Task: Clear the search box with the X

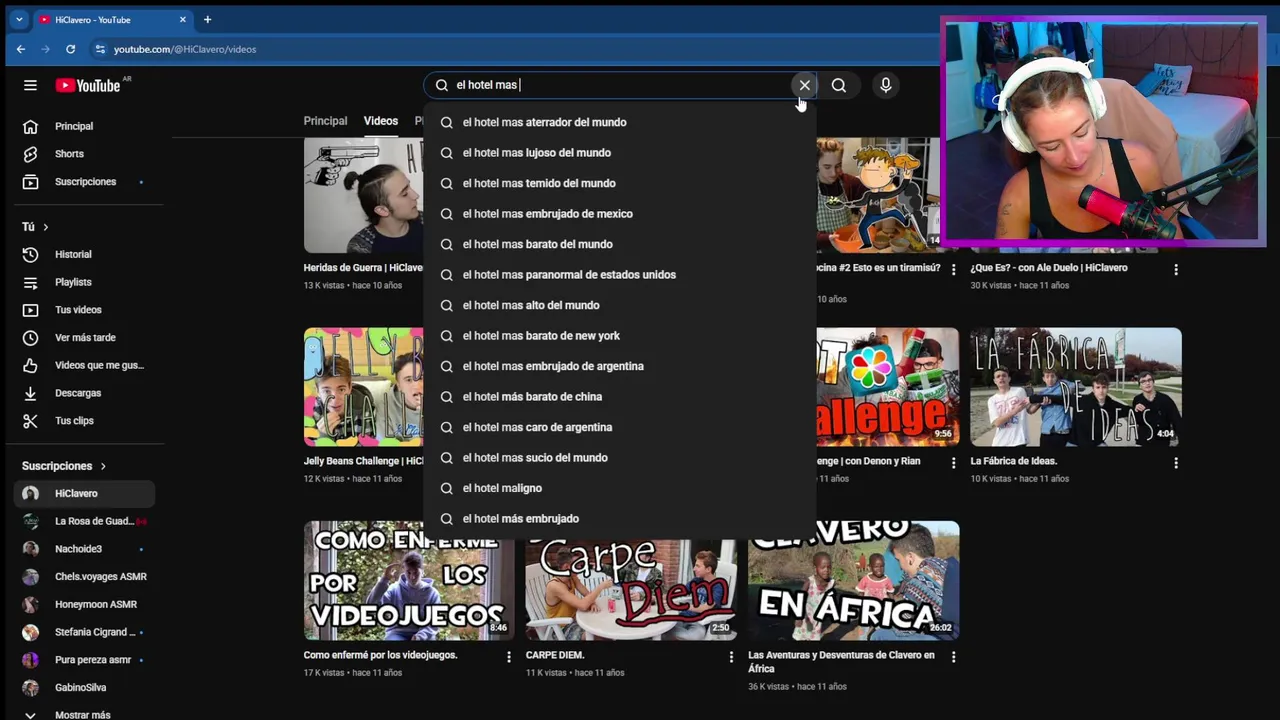Action: [x=804, y=85]
